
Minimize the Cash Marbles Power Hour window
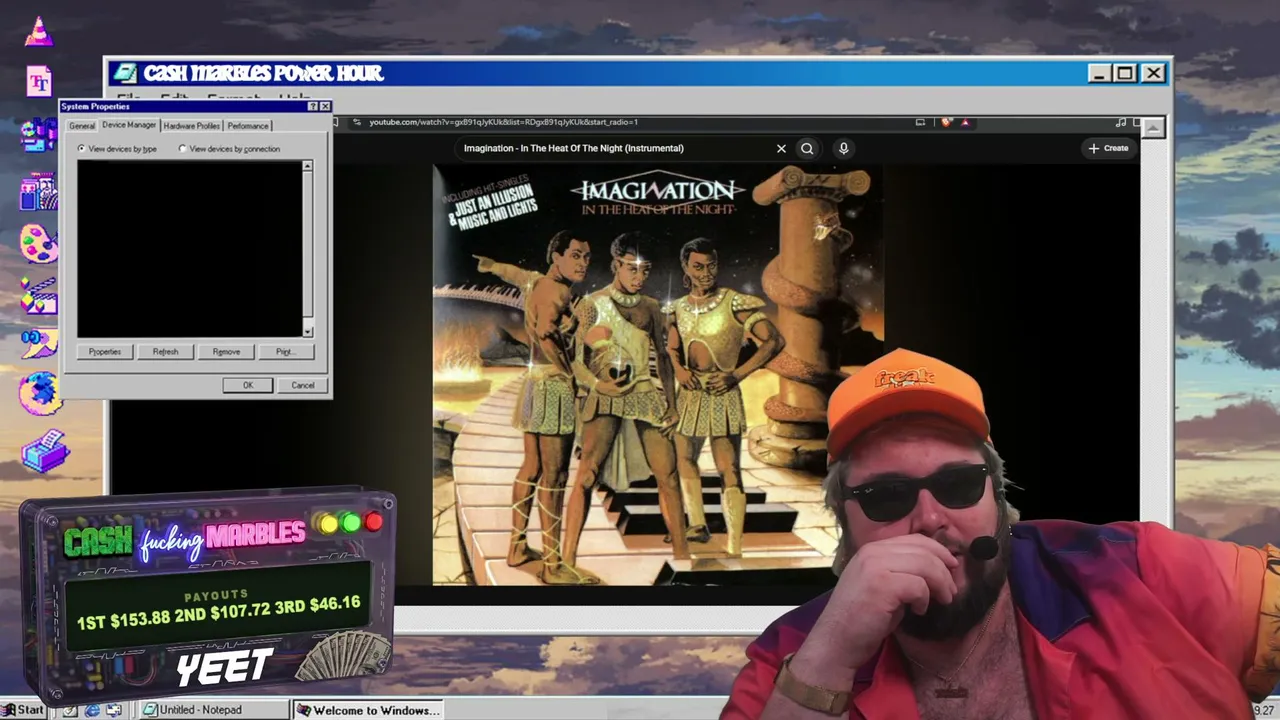coord(1099,73)
